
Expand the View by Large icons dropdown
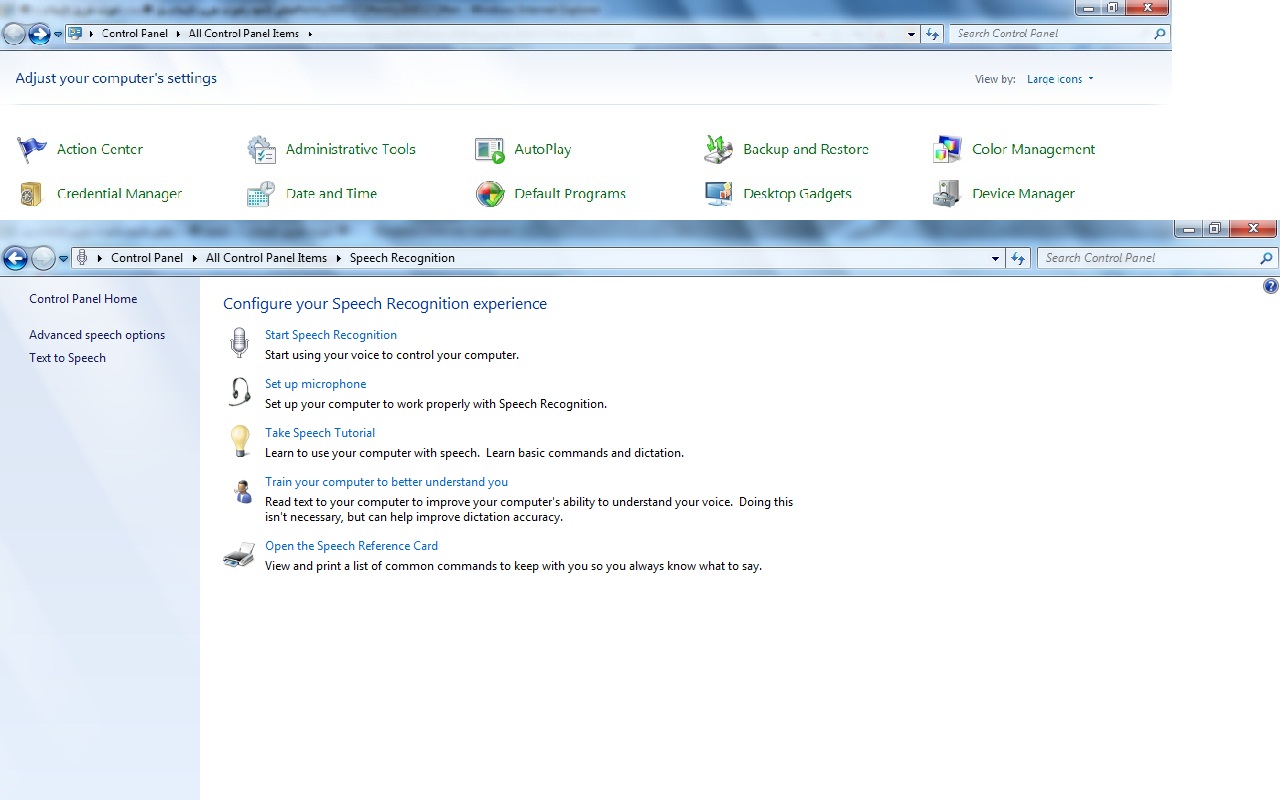point(1060,79)
